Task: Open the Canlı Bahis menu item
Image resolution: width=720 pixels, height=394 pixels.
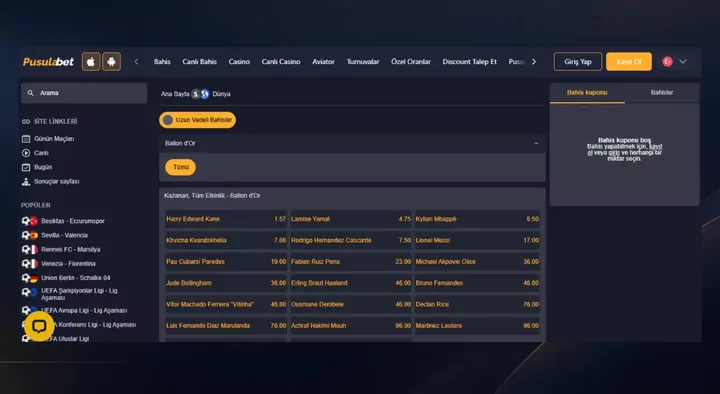Action: tap(199, 62)
